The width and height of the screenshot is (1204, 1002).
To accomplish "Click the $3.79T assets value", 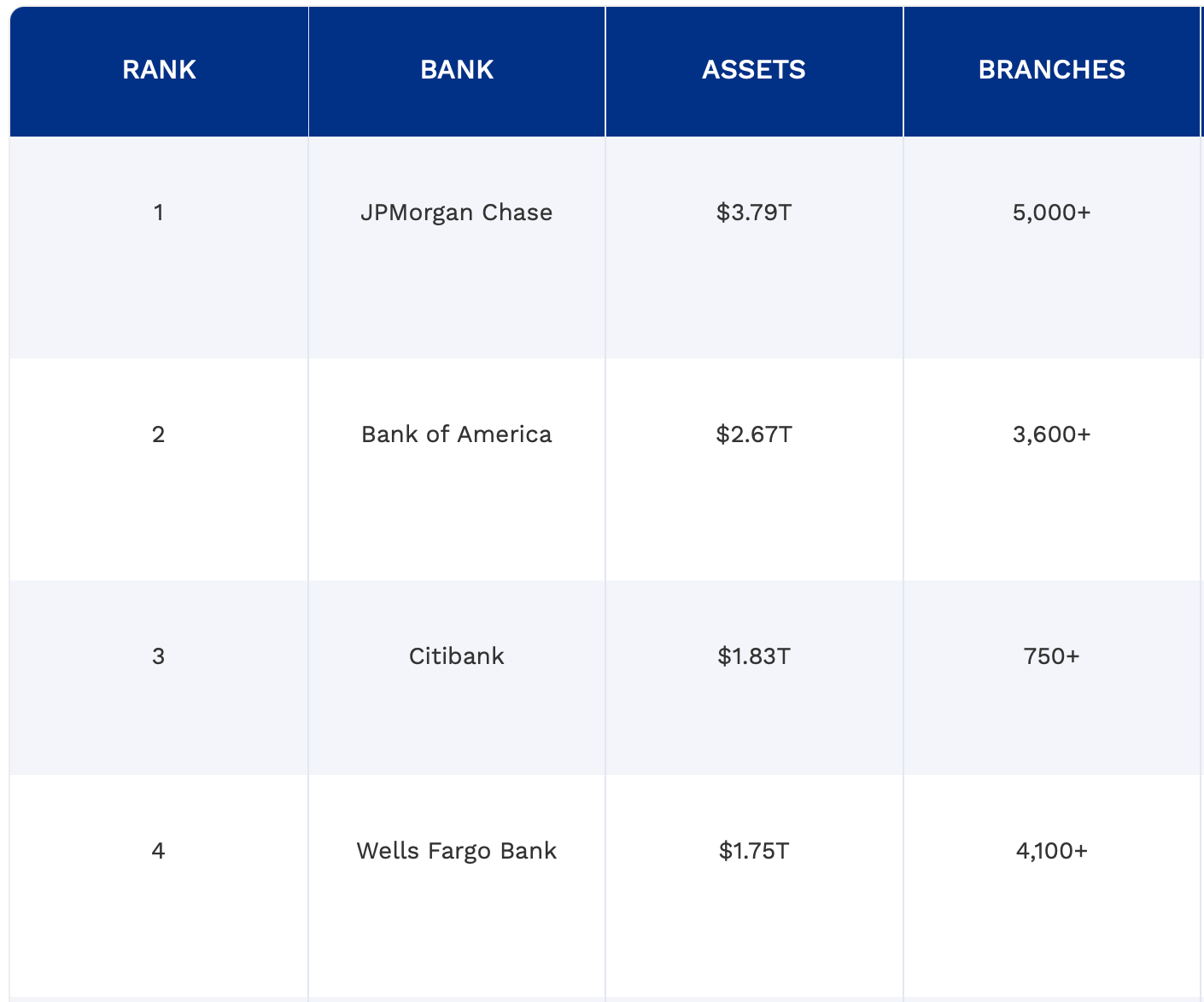I will [754, 212].
